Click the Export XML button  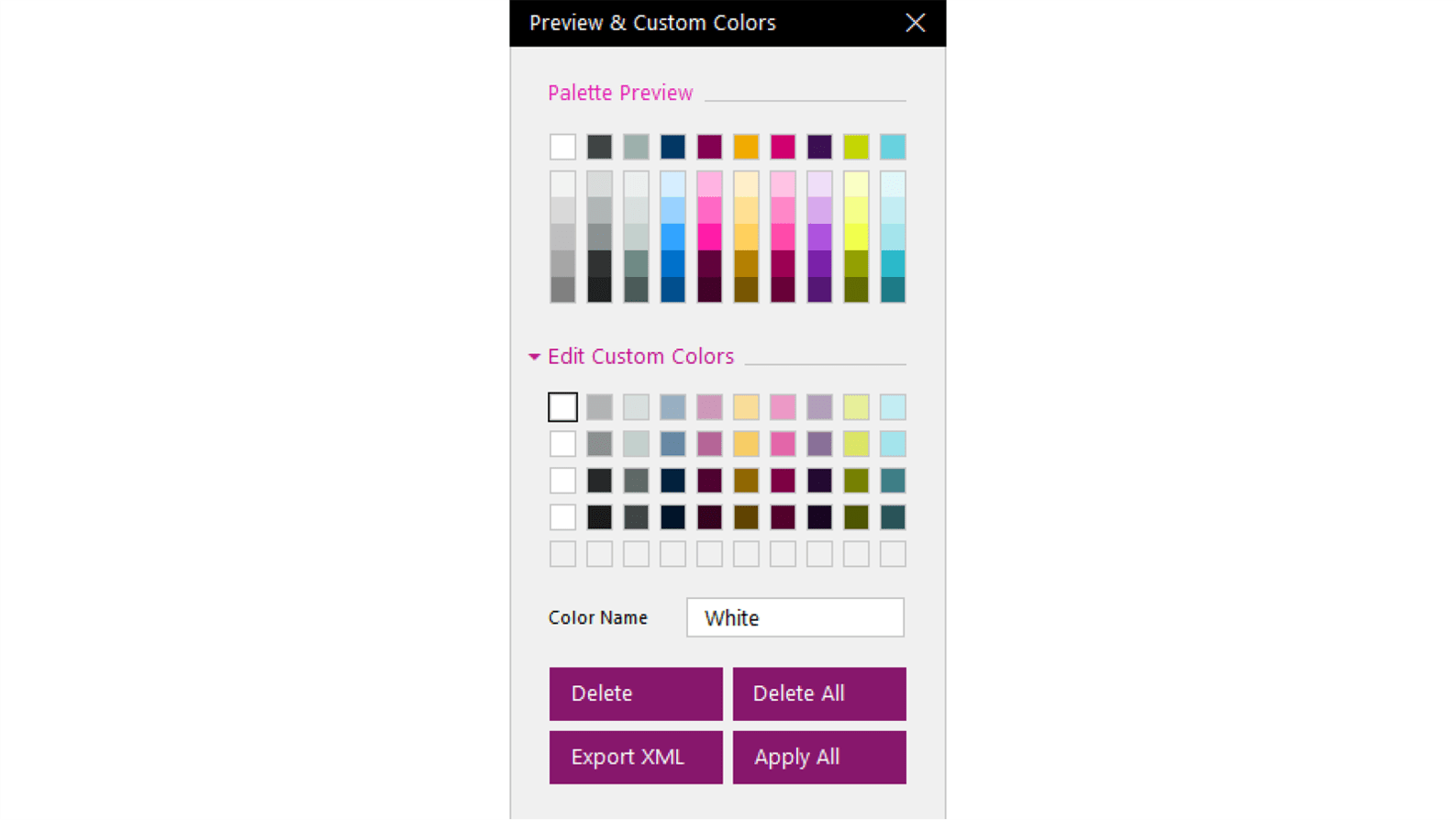pyautogui.click(x=635, y=757)
